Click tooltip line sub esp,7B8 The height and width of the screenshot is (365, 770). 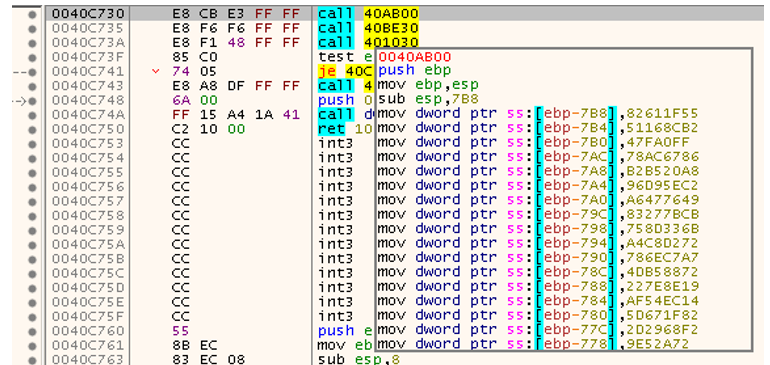point(429,99)
